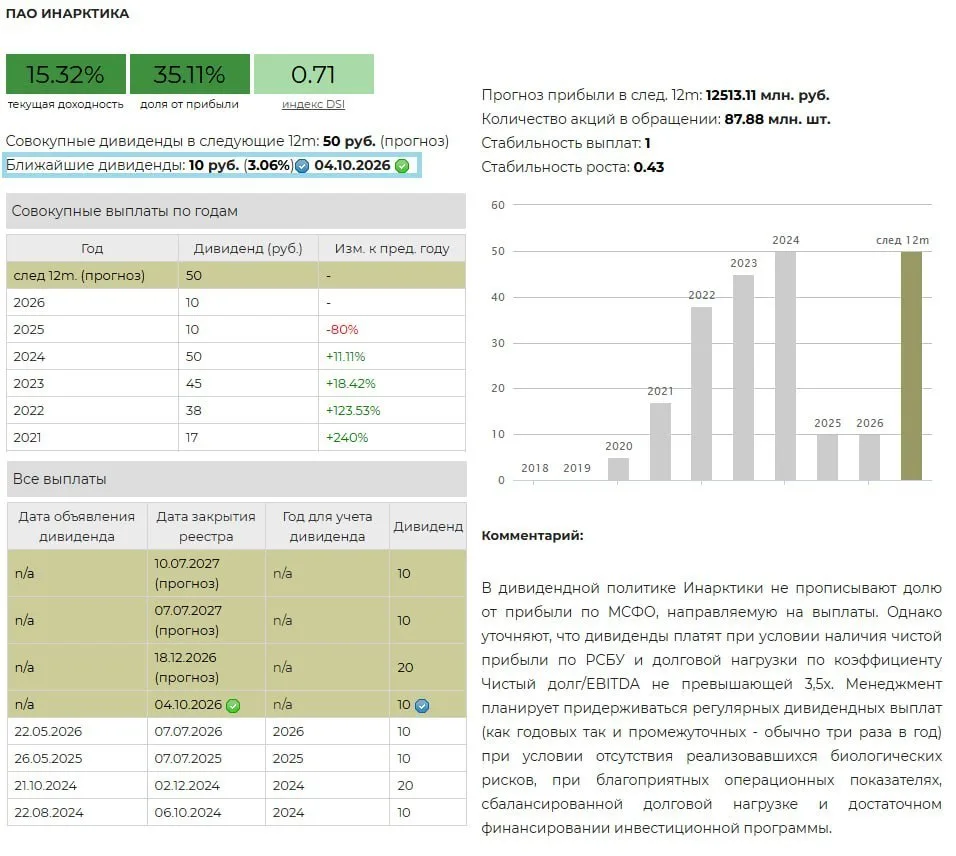Click the +123.53% change value
This screenshot has width=956, height=856.
pyautogui.click(x=353, y=410)
